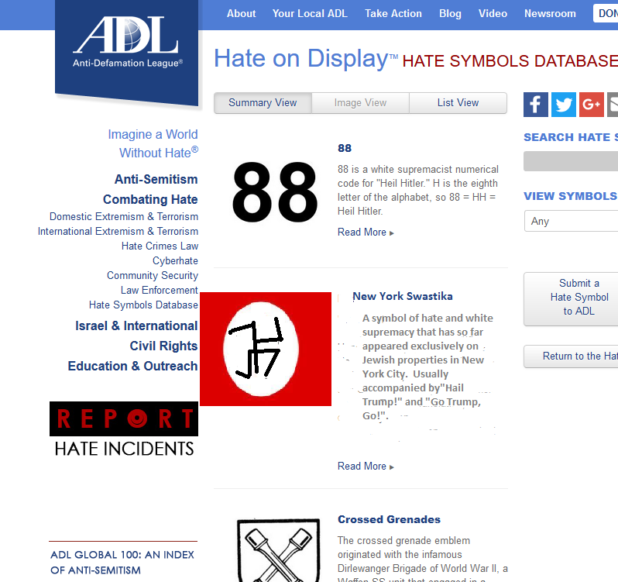
Task: Click Submit a Hate Symbol to ADL
Action: coord(571,299)
